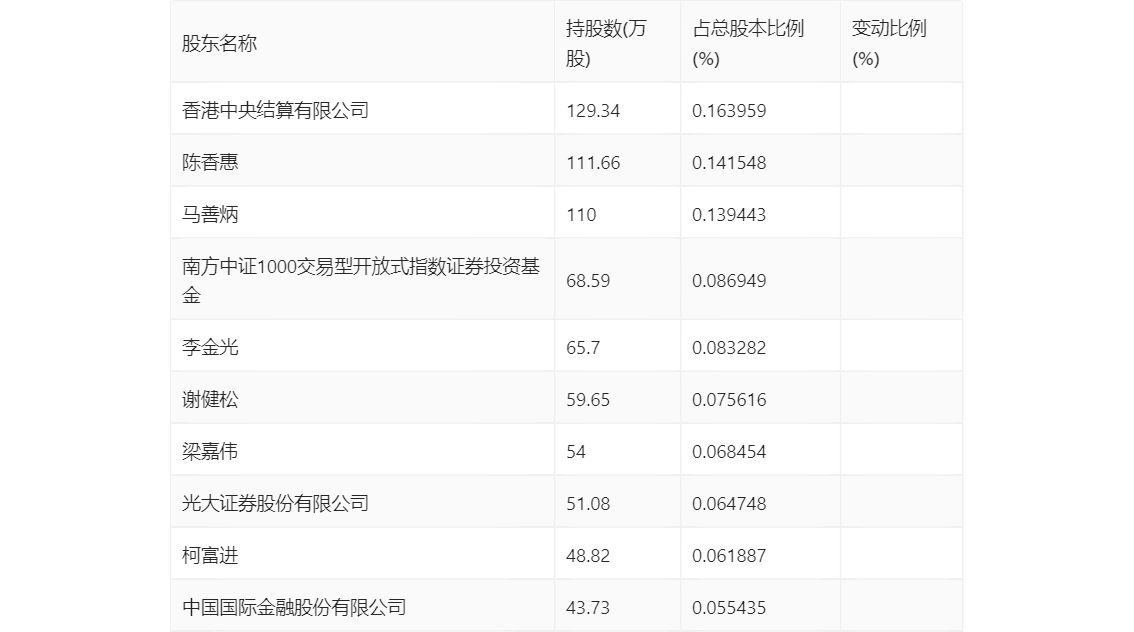Viewport: 1134px width, 632px height.
Task: Click the ratio value 0.086949
Action: 729,281
